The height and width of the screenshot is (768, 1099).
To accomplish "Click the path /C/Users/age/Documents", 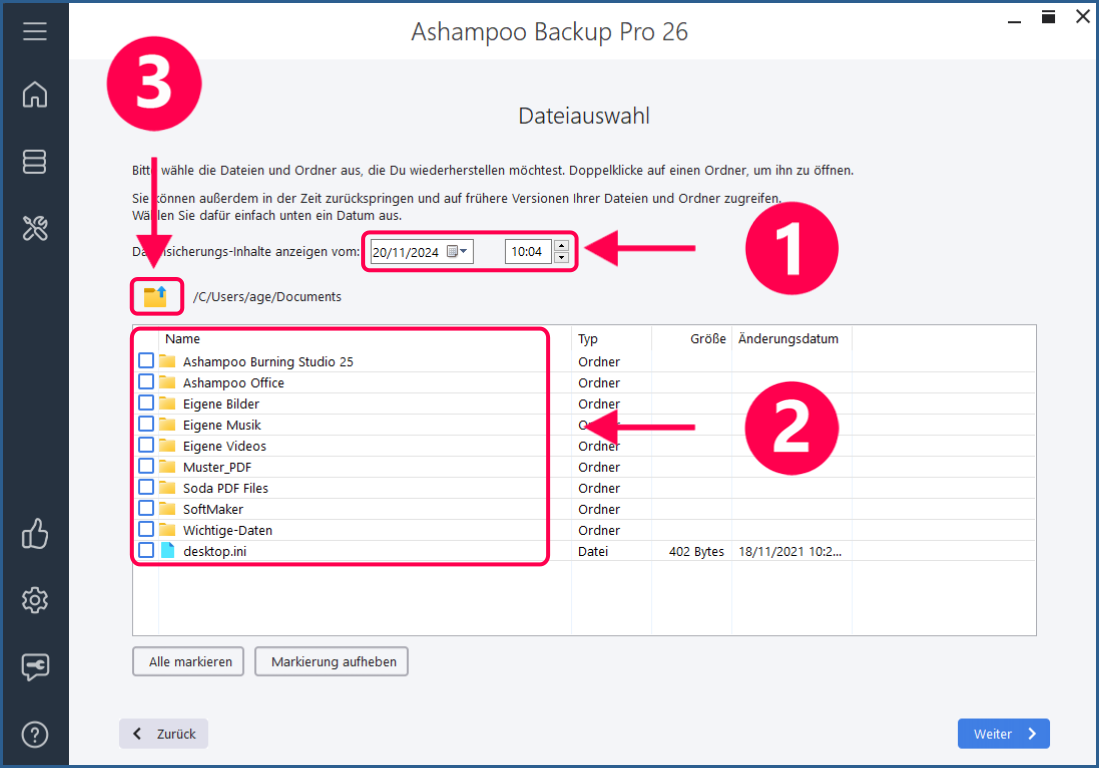I will pyautogui.click(x=267, y=296).
